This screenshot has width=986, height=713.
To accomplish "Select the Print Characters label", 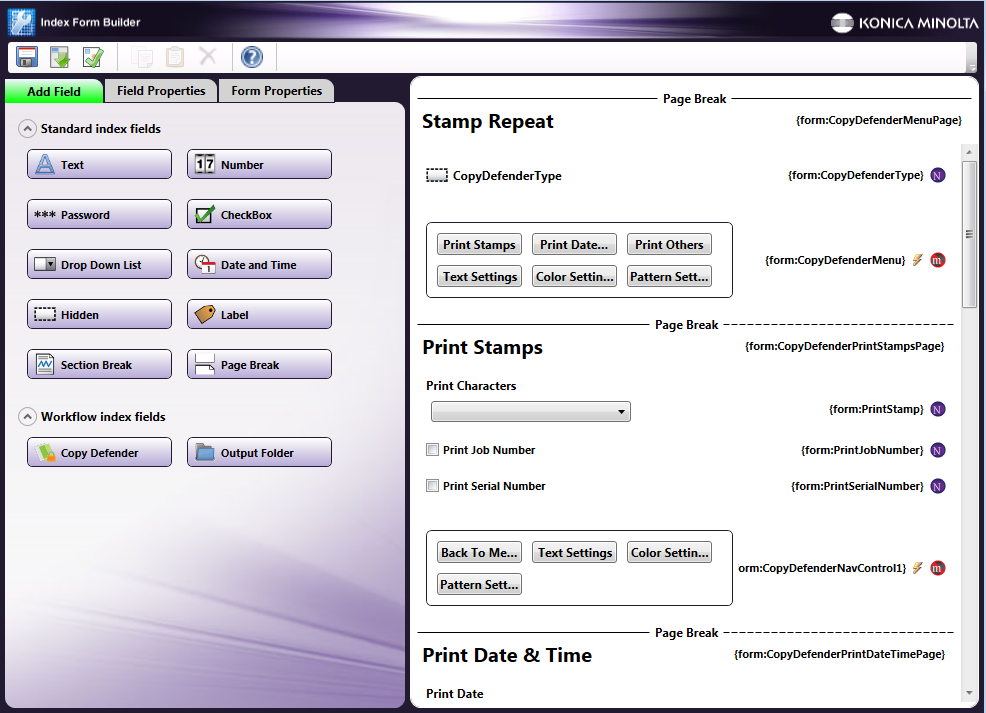I will pos(471,386).
